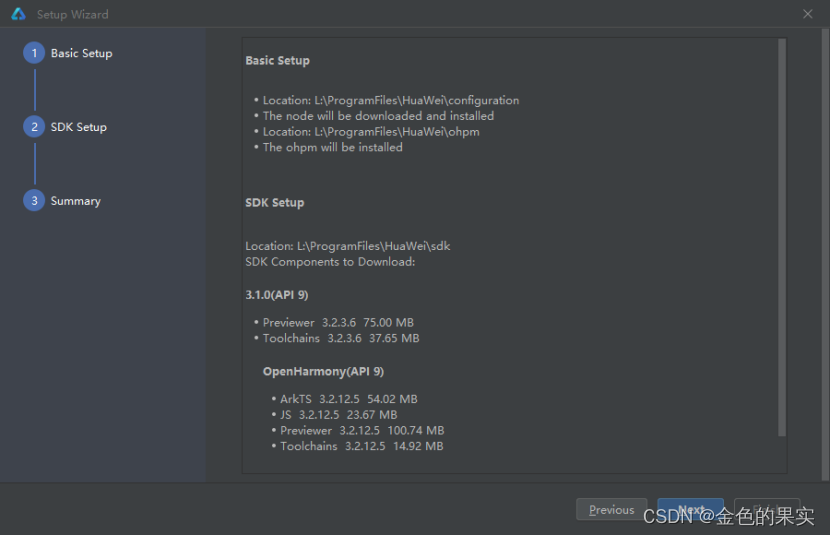Select Previewer 3.2.12.5 100.74 MB entry

coord(362,430)
